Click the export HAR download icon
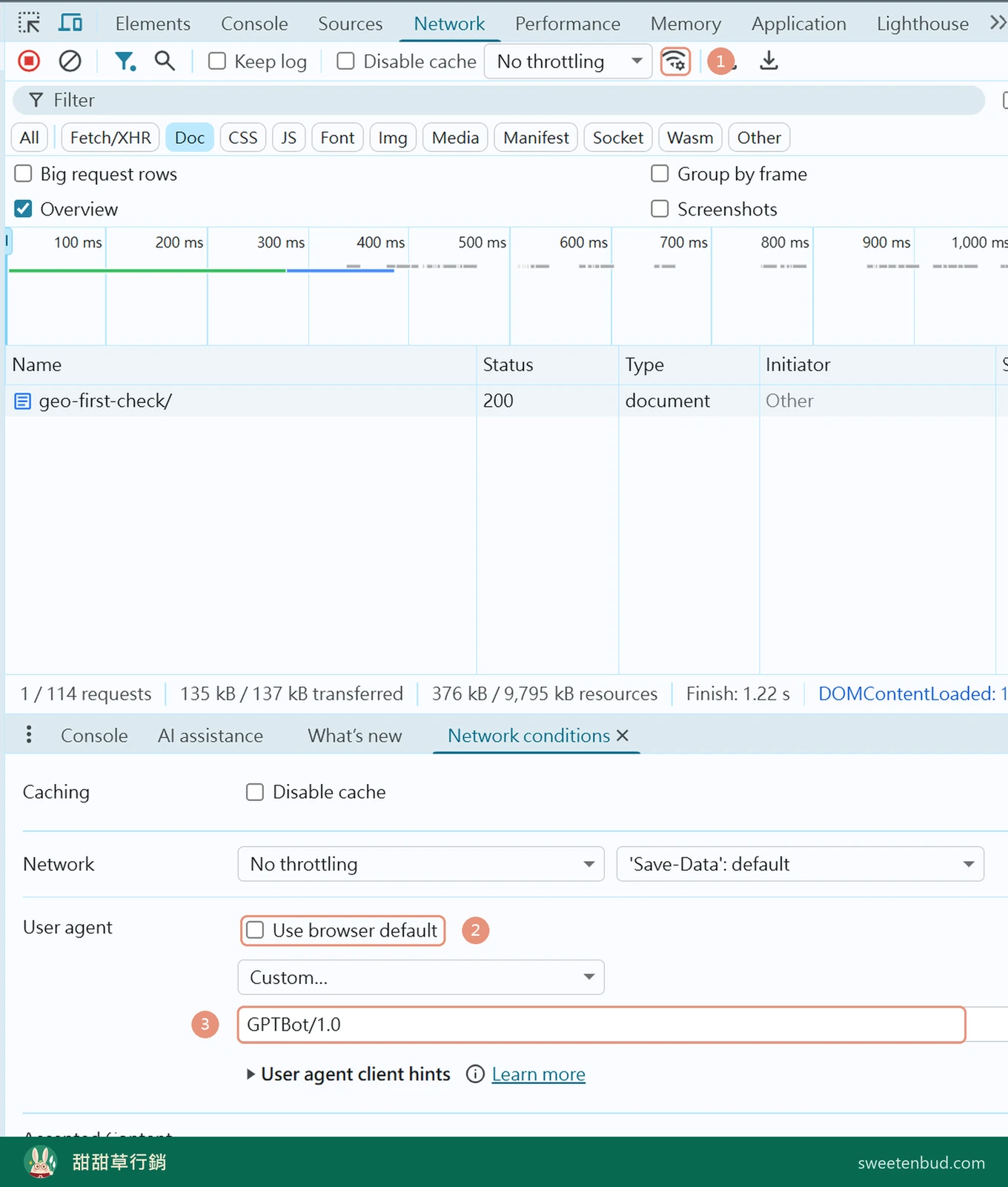The image size is (1008, 1187). point(769,61)
